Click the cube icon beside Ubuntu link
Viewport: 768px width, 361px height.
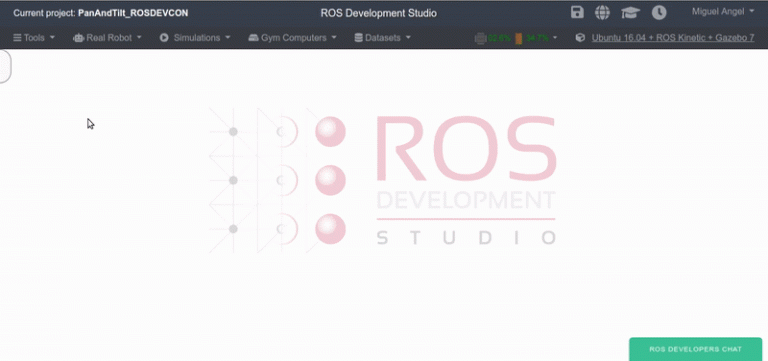(580, 37)
